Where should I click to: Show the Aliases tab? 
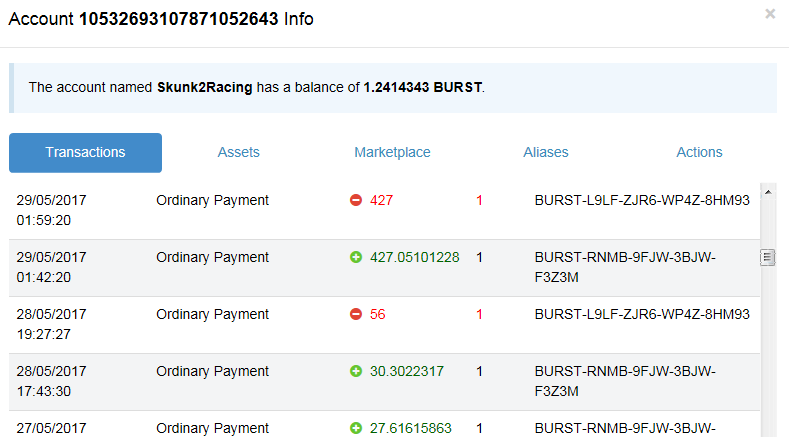546,153
